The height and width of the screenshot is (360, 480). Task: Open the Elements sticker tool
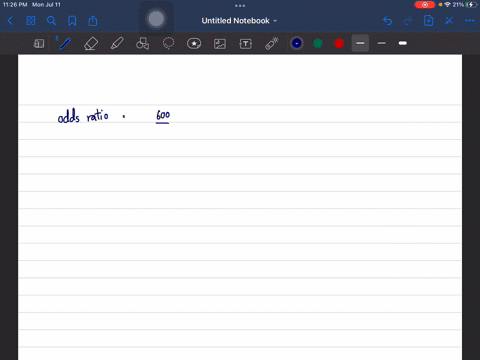[194, 43]
